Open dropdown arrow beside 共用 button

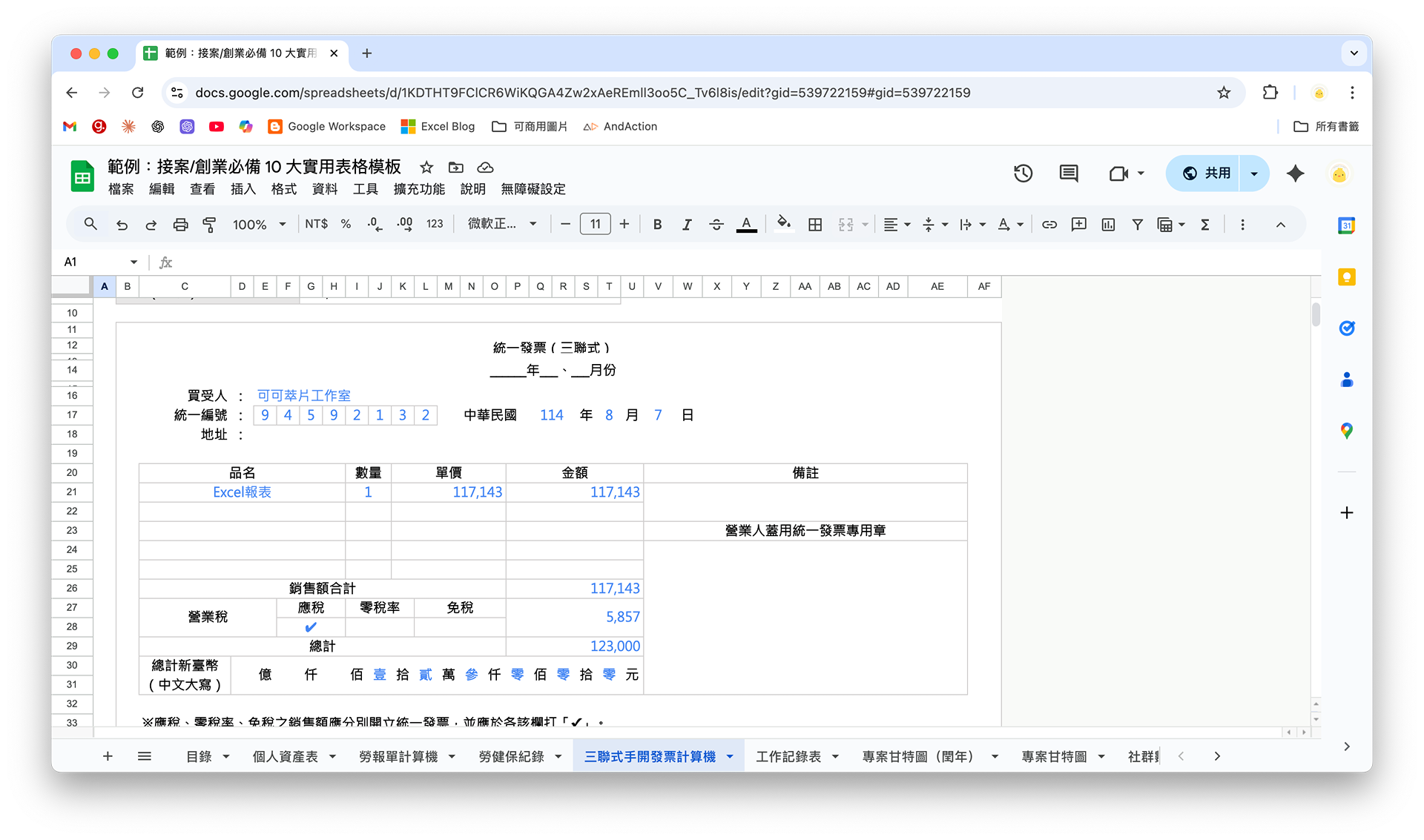coord(1254,173)
